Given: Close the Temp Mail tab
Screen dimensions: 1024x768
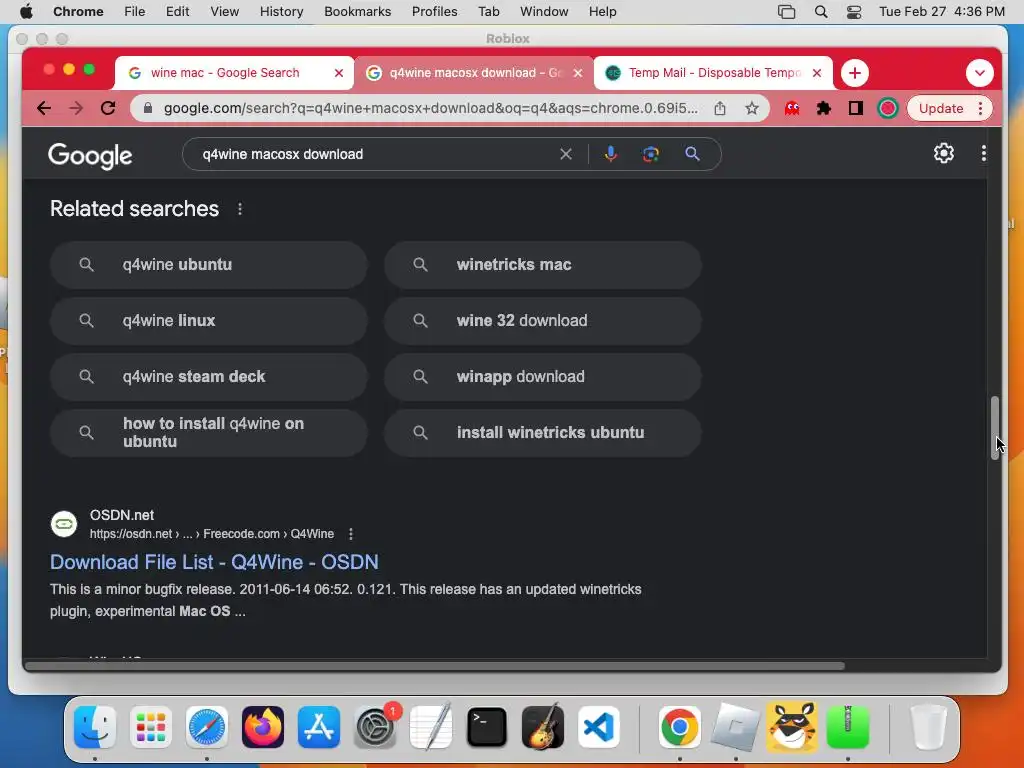Looking at the screenshot, I should pos(816,73).
